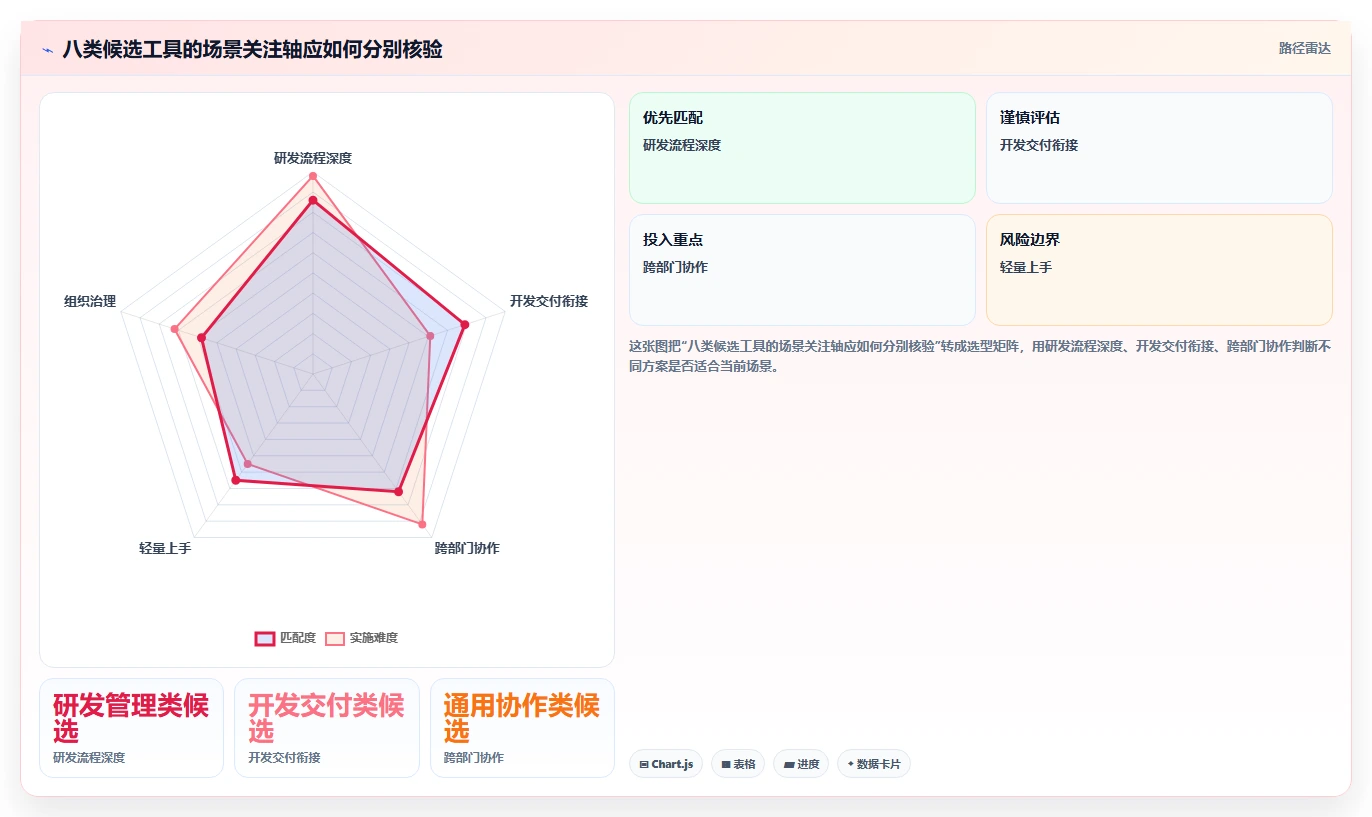This screenshot has width=1372, height=817.
Task: Click 开发交付衔接 text in 谨慎评估 card
Action: click(1039, 145)
